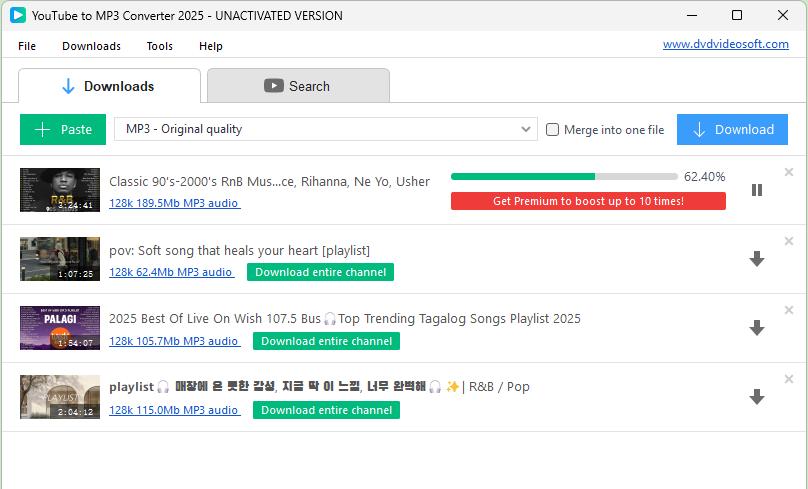Viewport: 808px width, 489px height.
Task: Select the playlist R&B / Pop title
Action: pyautogui.click(x=319, y=386)
